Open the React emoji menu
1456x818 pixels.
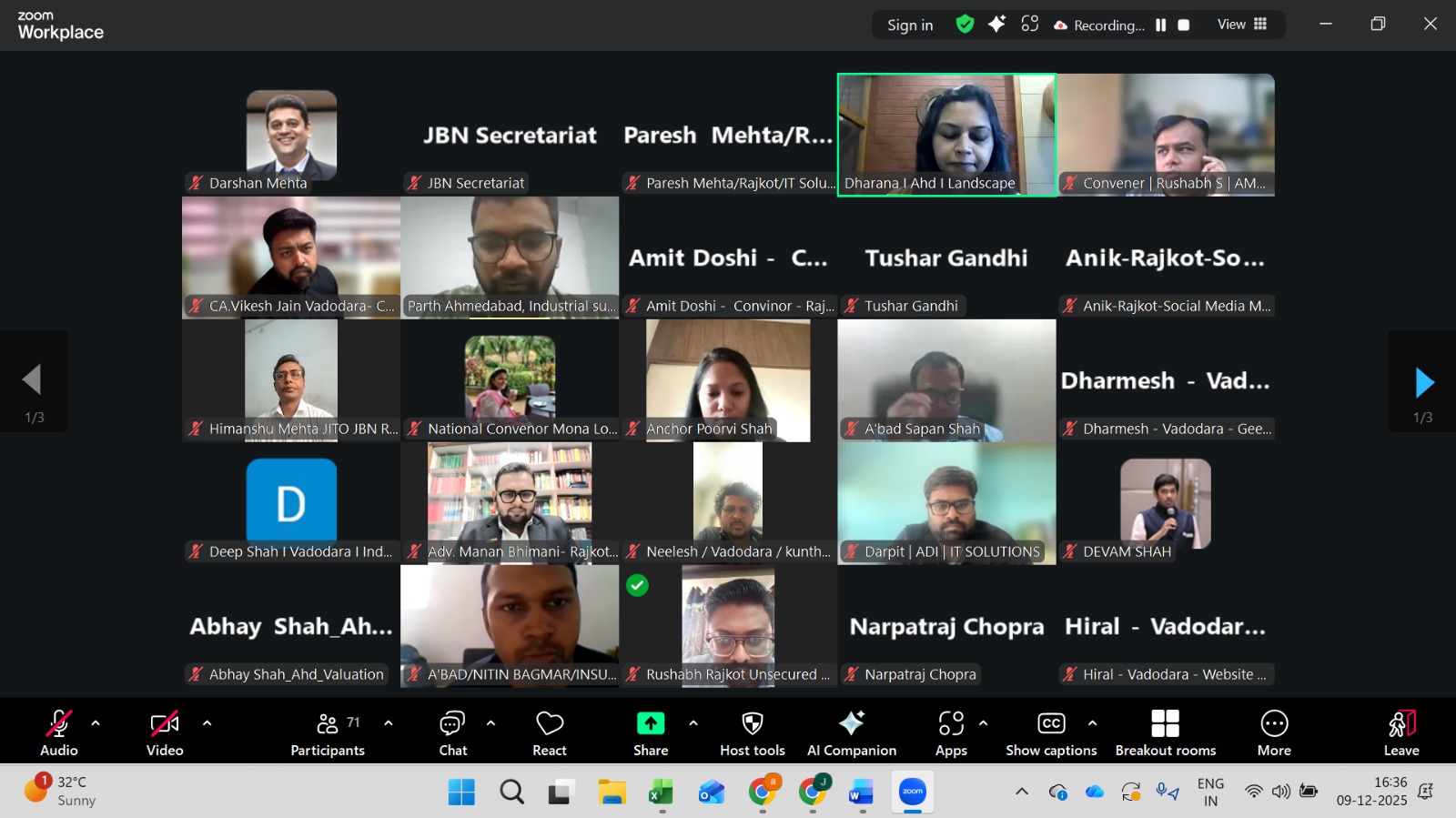pos(550,733)
